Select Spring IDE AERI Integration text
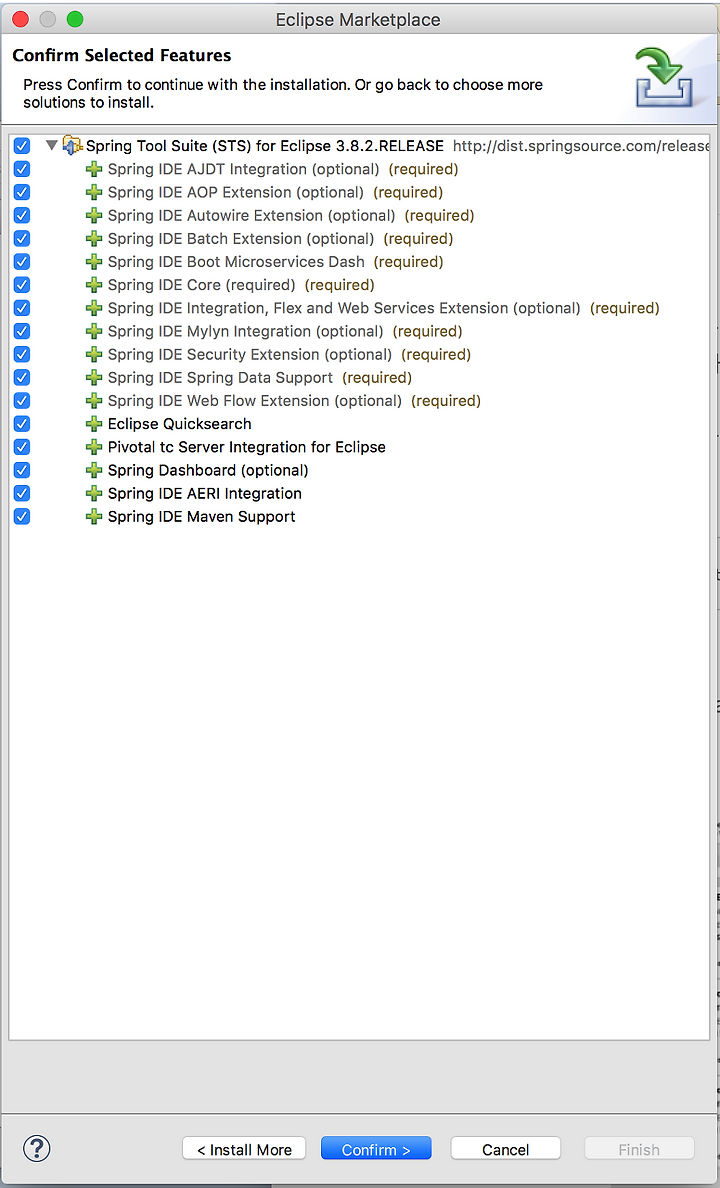 pos(205,493)
